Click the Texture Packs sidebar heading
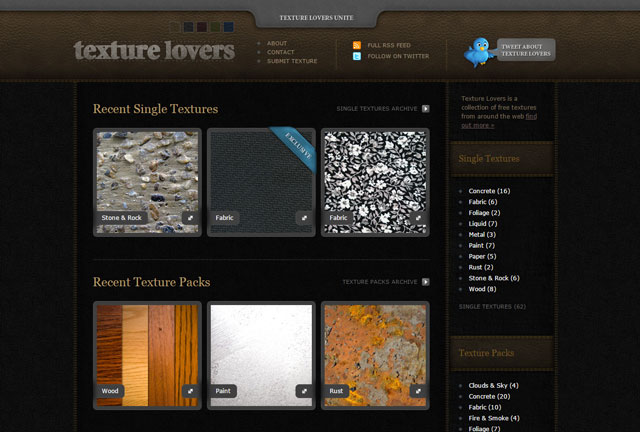 (486, 353)
